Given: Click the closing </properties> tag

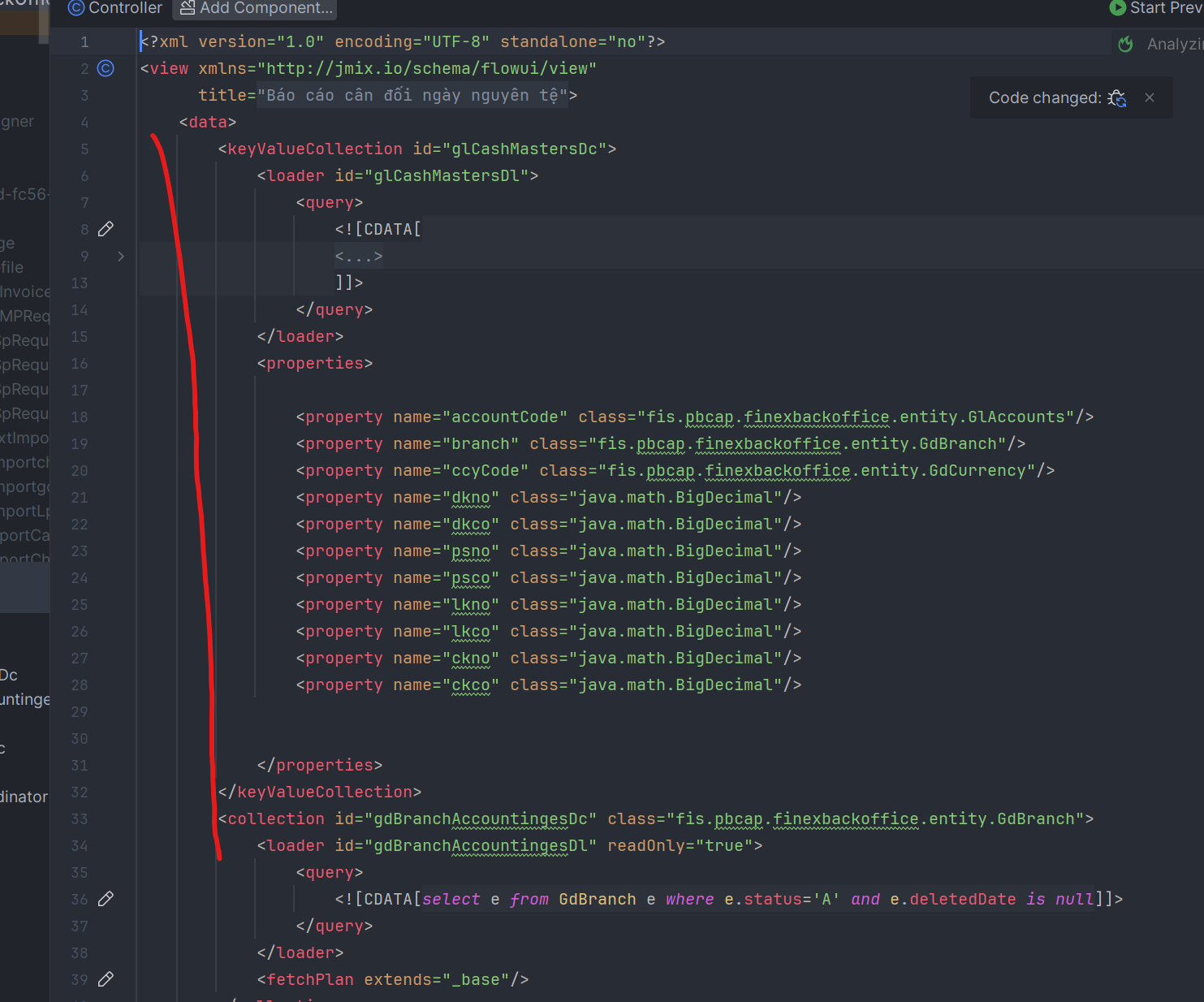Looking at the screenshot, I should (x=319, y=765).
